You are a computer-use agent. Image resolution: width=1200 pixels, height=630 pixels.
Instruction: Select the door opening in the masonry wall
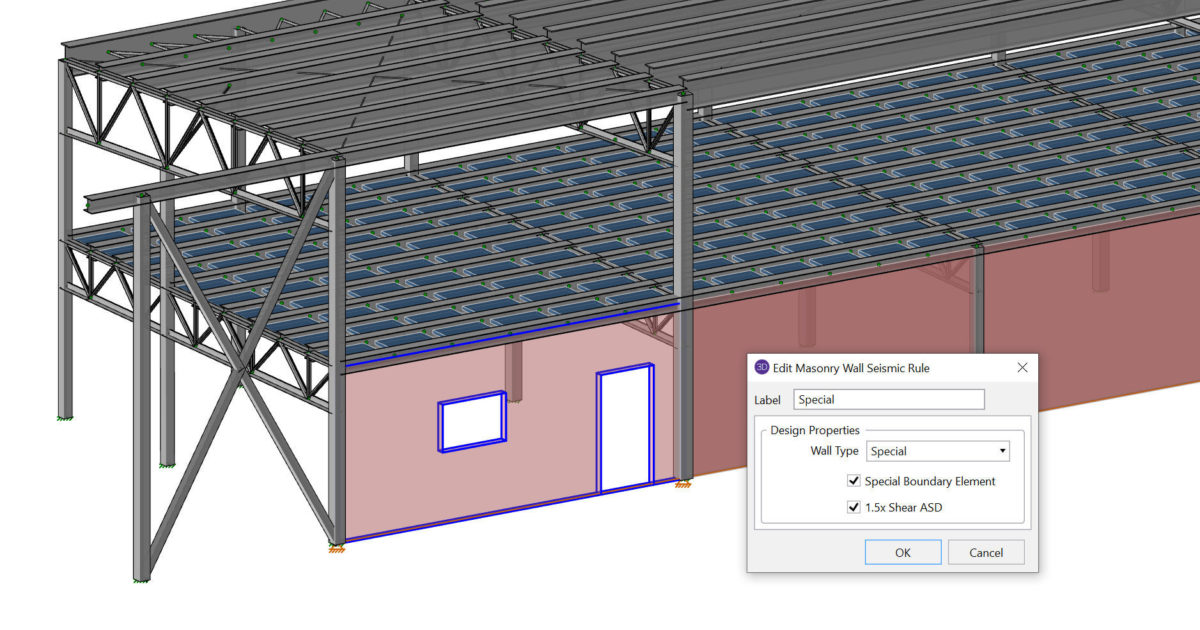tap(624, 430)
